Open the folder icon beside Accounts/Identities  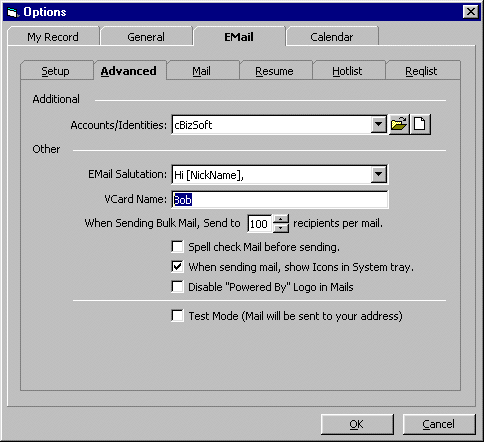[x=399, y=125]
